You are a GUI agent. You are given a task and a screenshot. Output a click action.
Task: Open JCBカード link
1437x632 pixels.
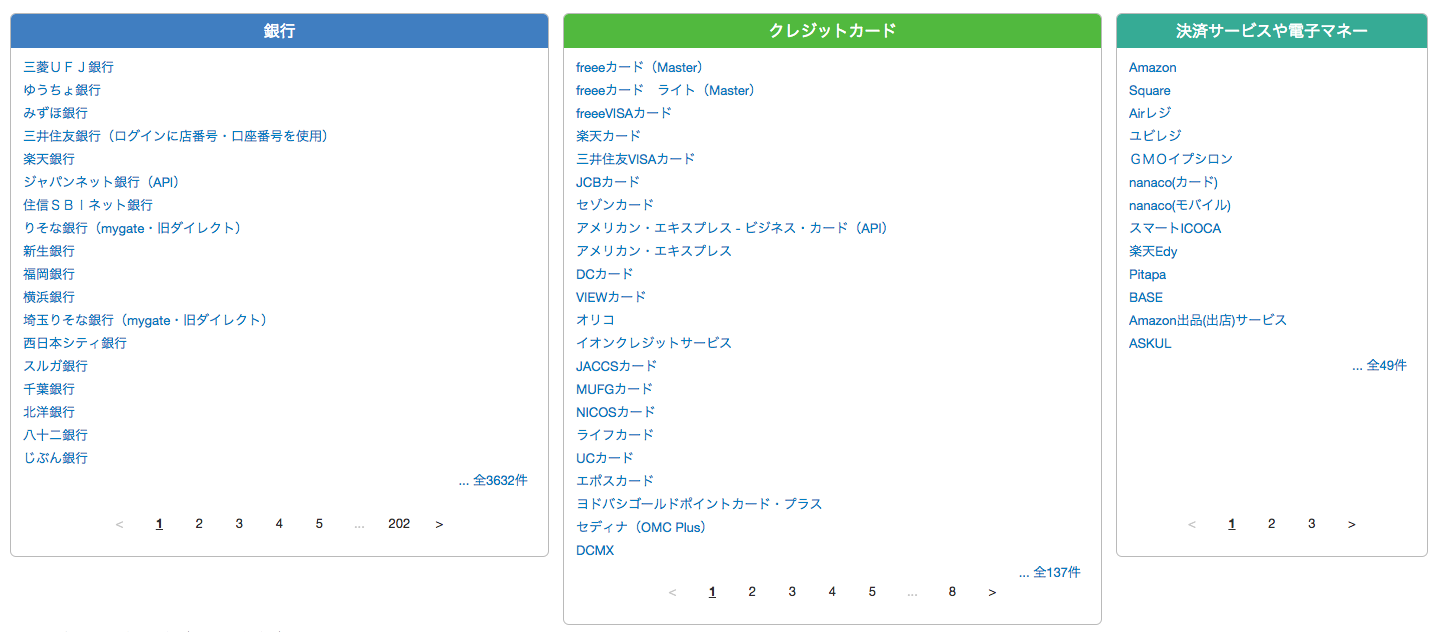[608, 182]
